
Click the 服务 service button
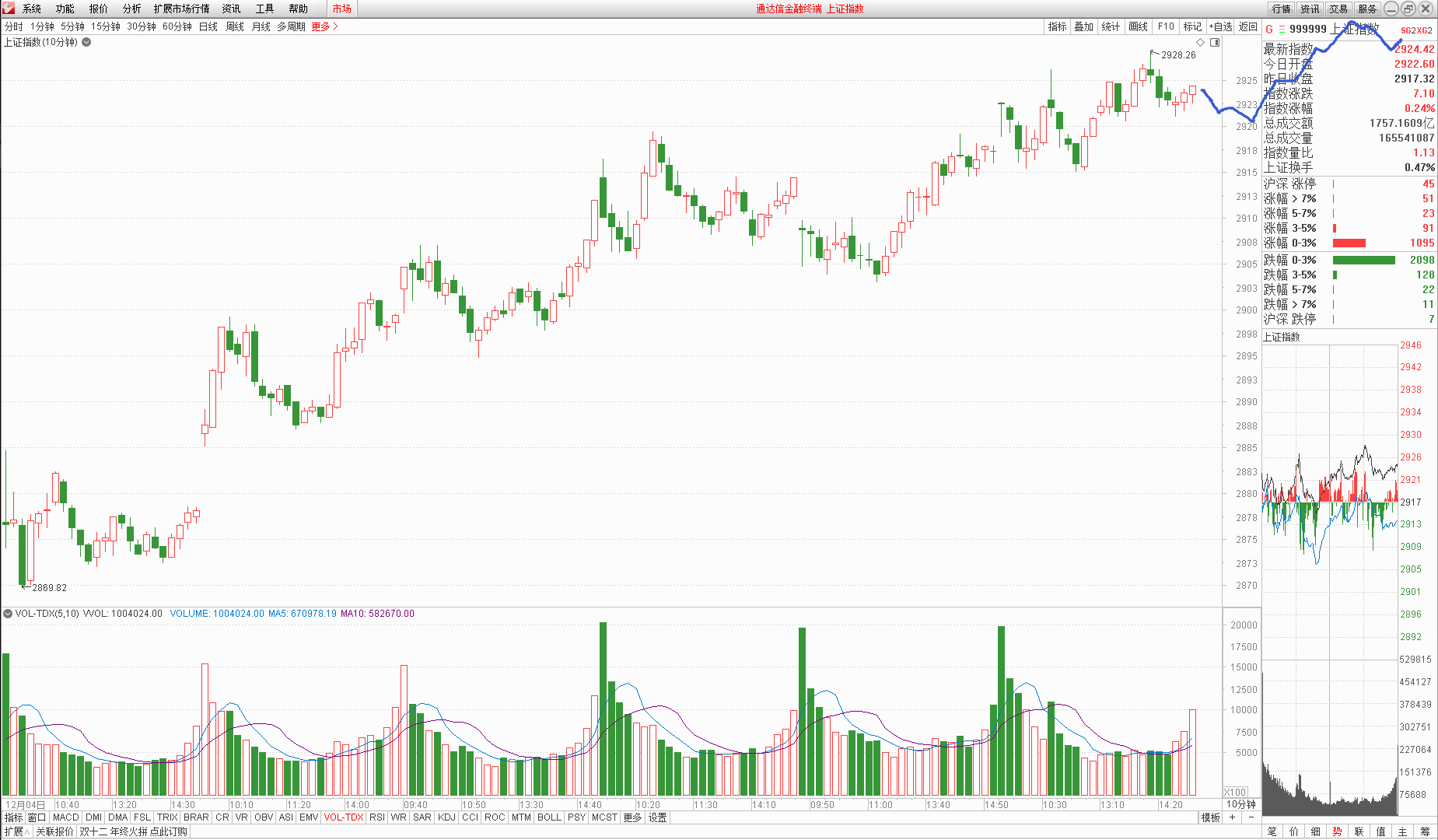[1367, 9]
